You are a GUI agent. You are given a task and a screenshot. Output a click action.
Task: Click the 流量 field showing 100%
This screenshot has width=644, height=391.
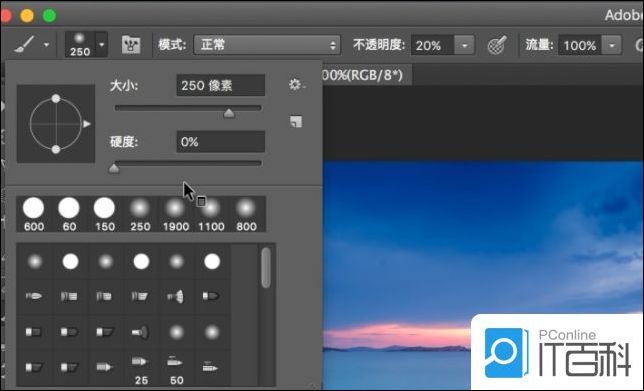click(580, 45)
